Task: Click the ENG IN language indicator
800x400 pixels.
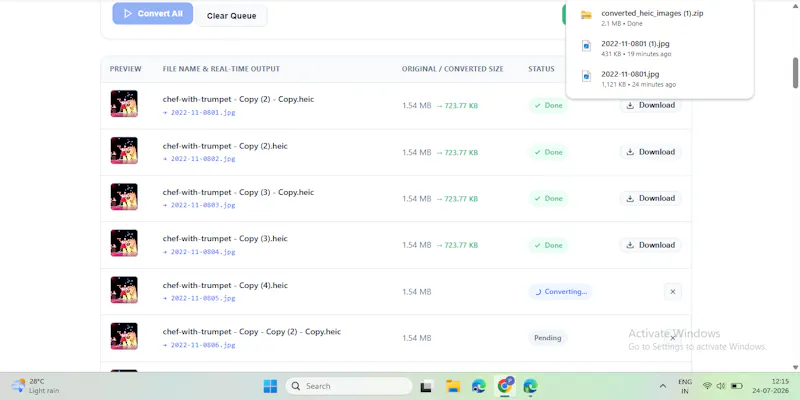Action: (685, 386)
